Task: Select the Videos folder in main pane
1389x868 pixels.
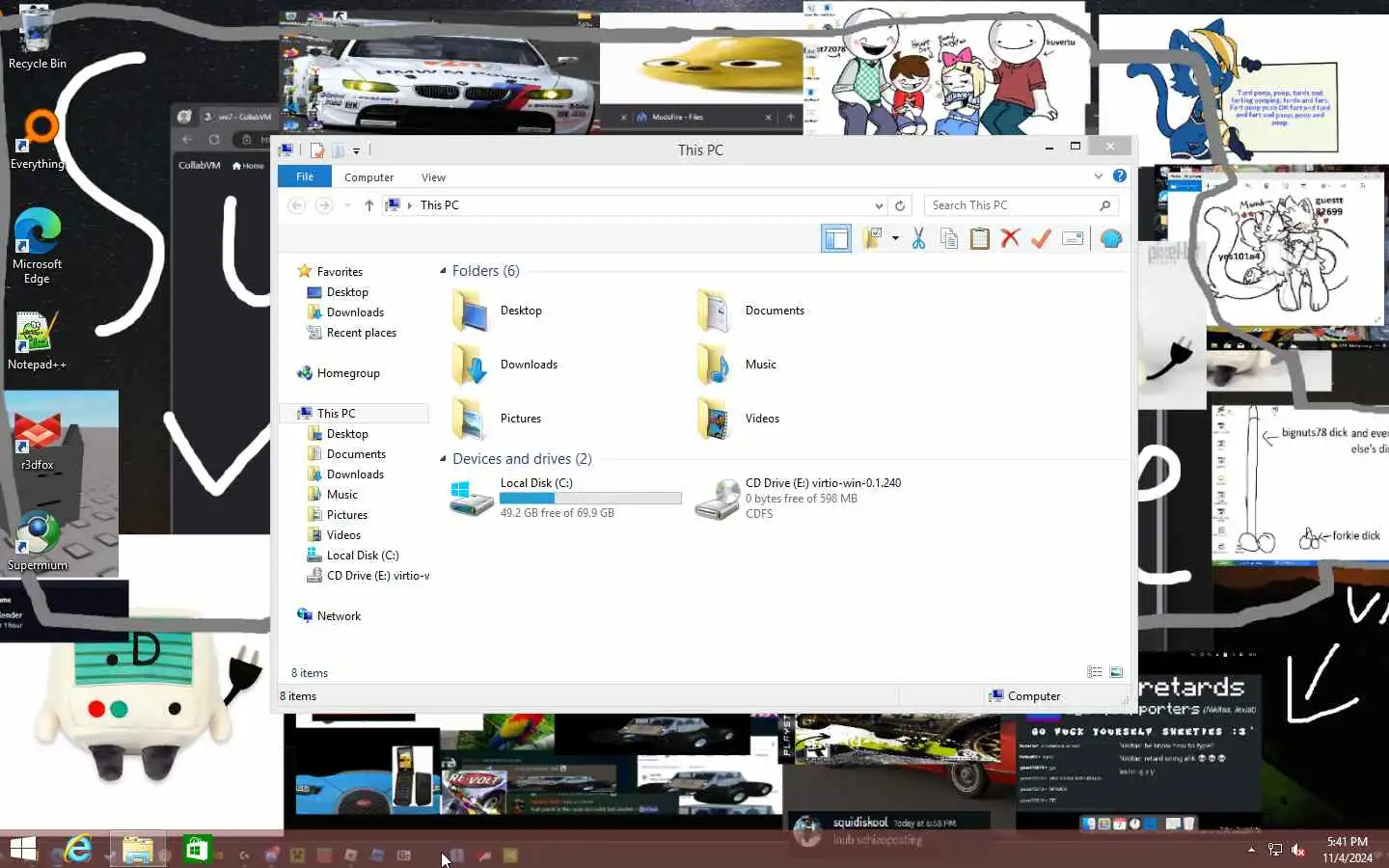Action: pyautogui.click(x=739, y=419)
